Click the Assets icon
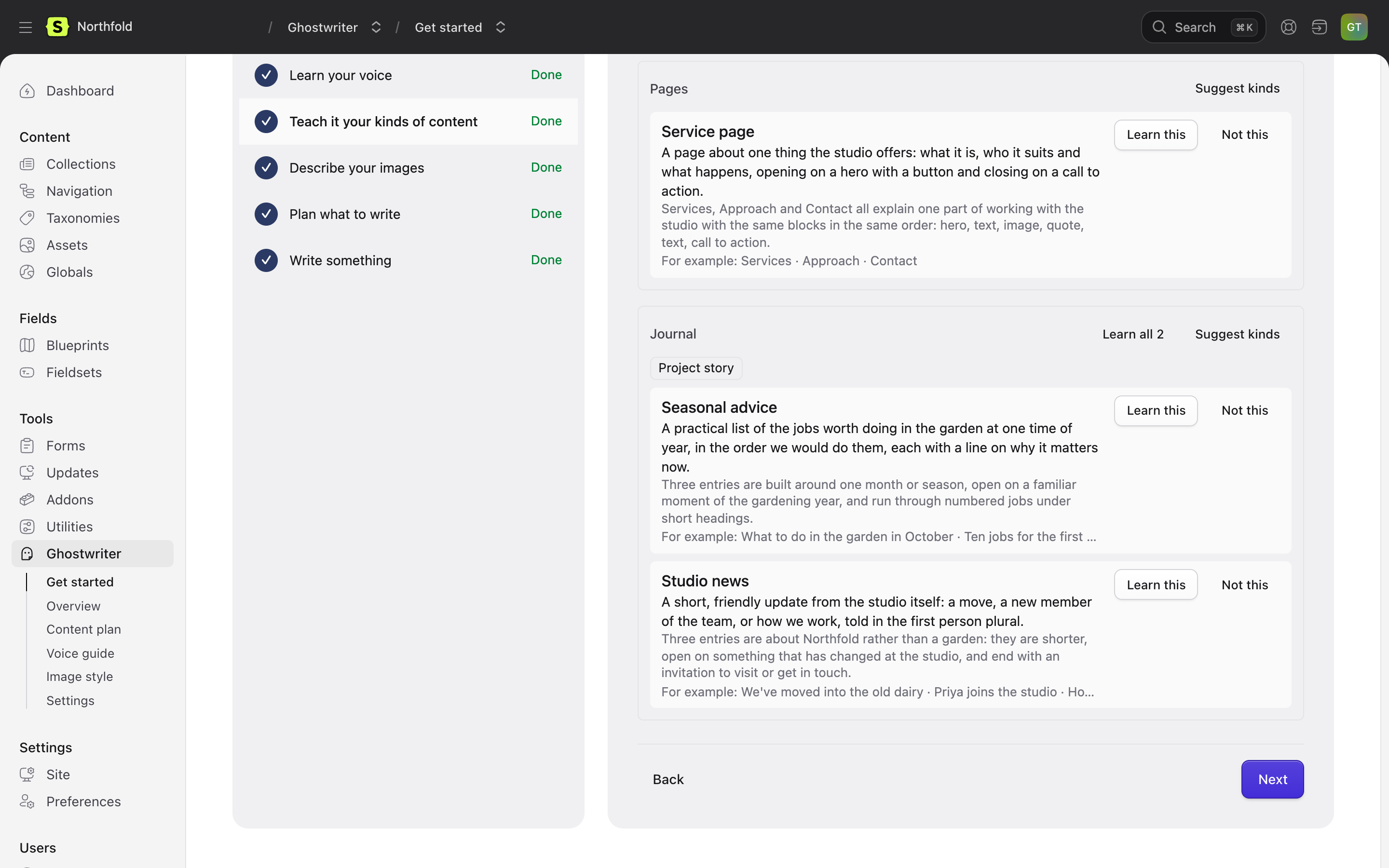This screenshot has height=868, width=1389. tap(27, 245)
